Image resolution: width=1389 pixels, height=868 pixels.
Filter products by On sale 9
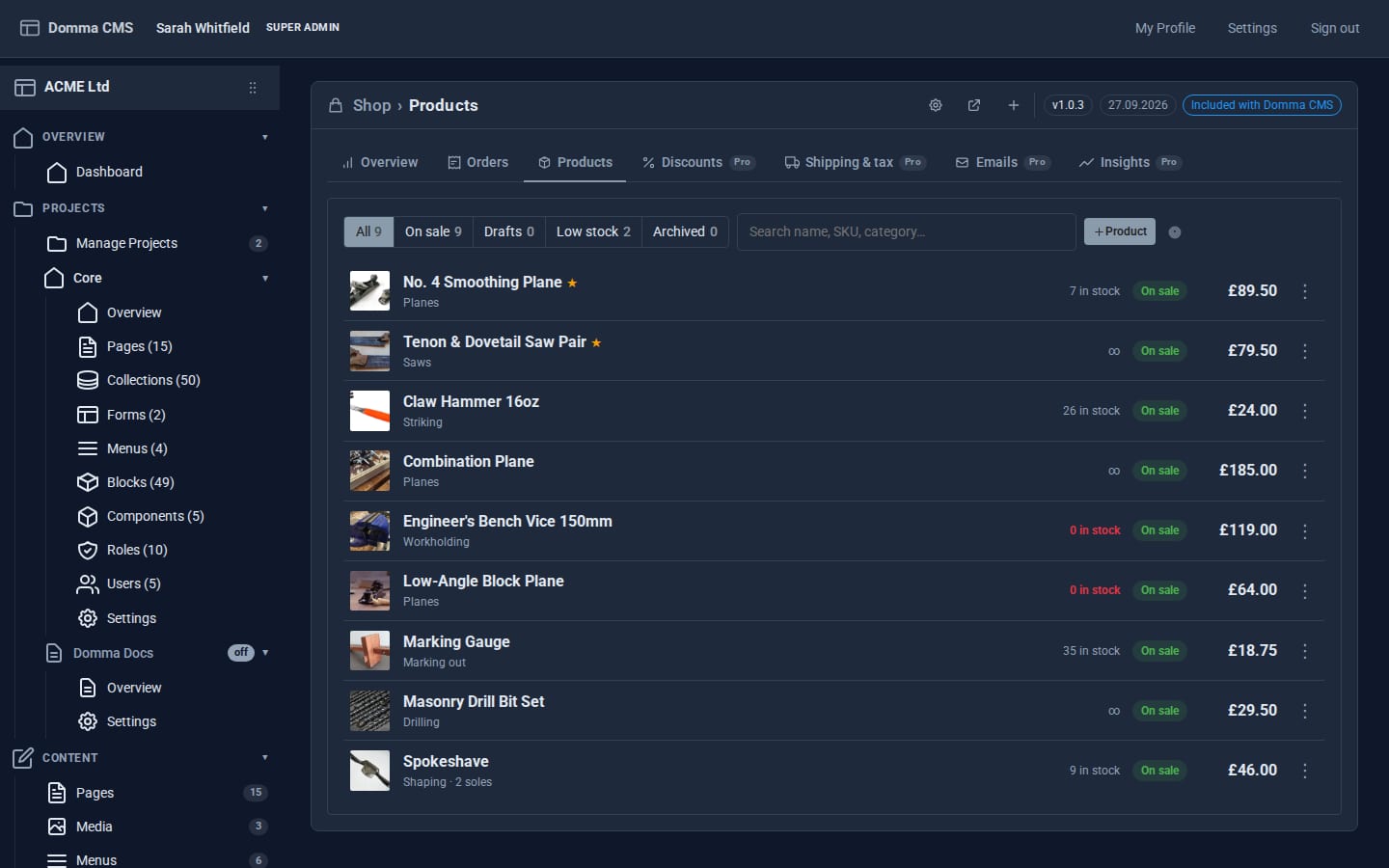tap(433, 231)
